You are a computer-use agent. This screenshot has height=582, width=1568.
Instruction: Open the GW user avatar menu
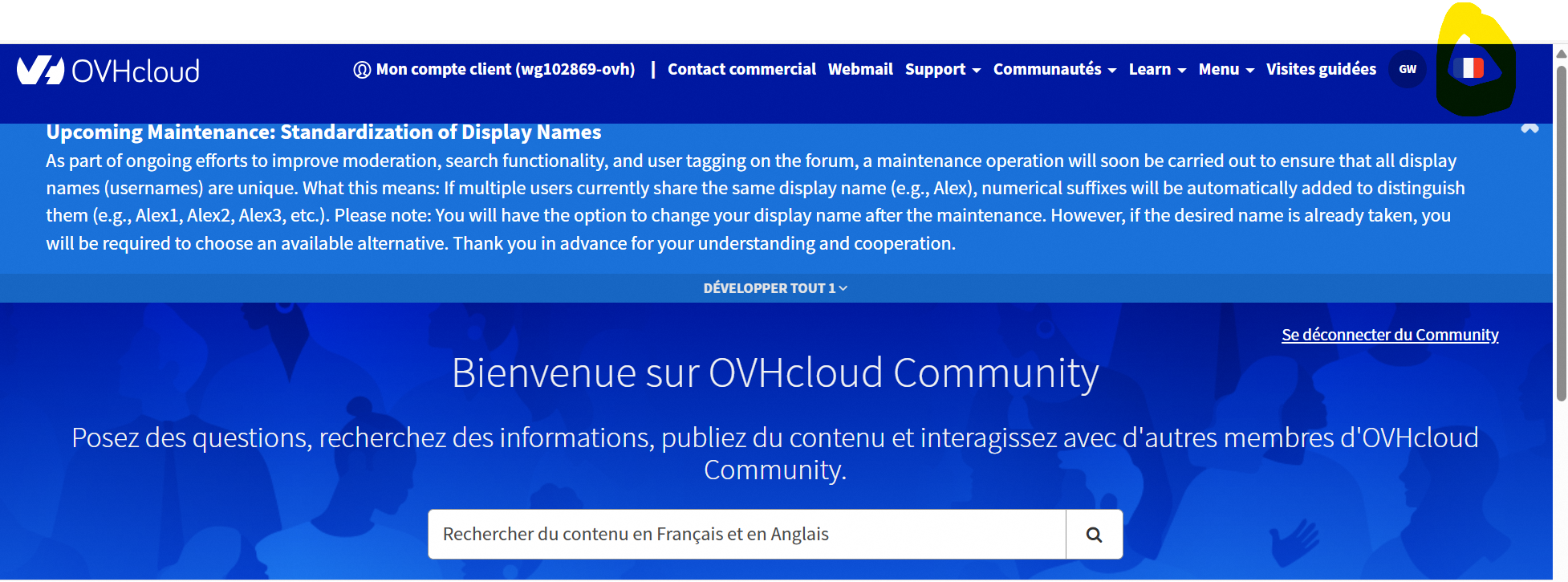coord(1408,69)
